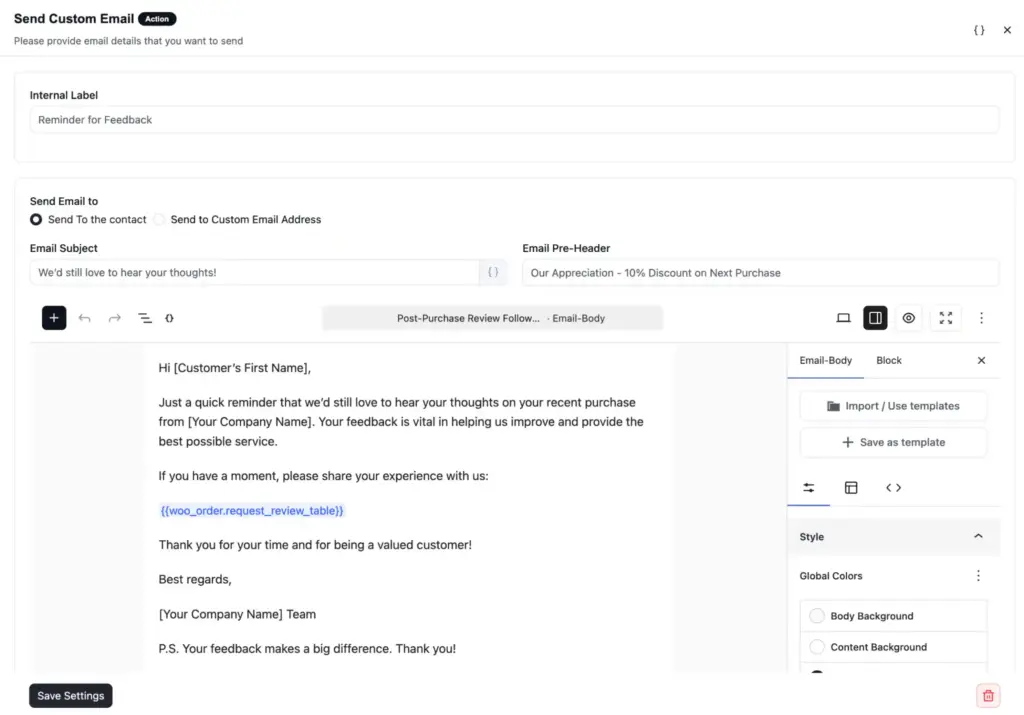Edit the Email Pre-Header field
The image size is (1024, 715).
tap(760, 273)
